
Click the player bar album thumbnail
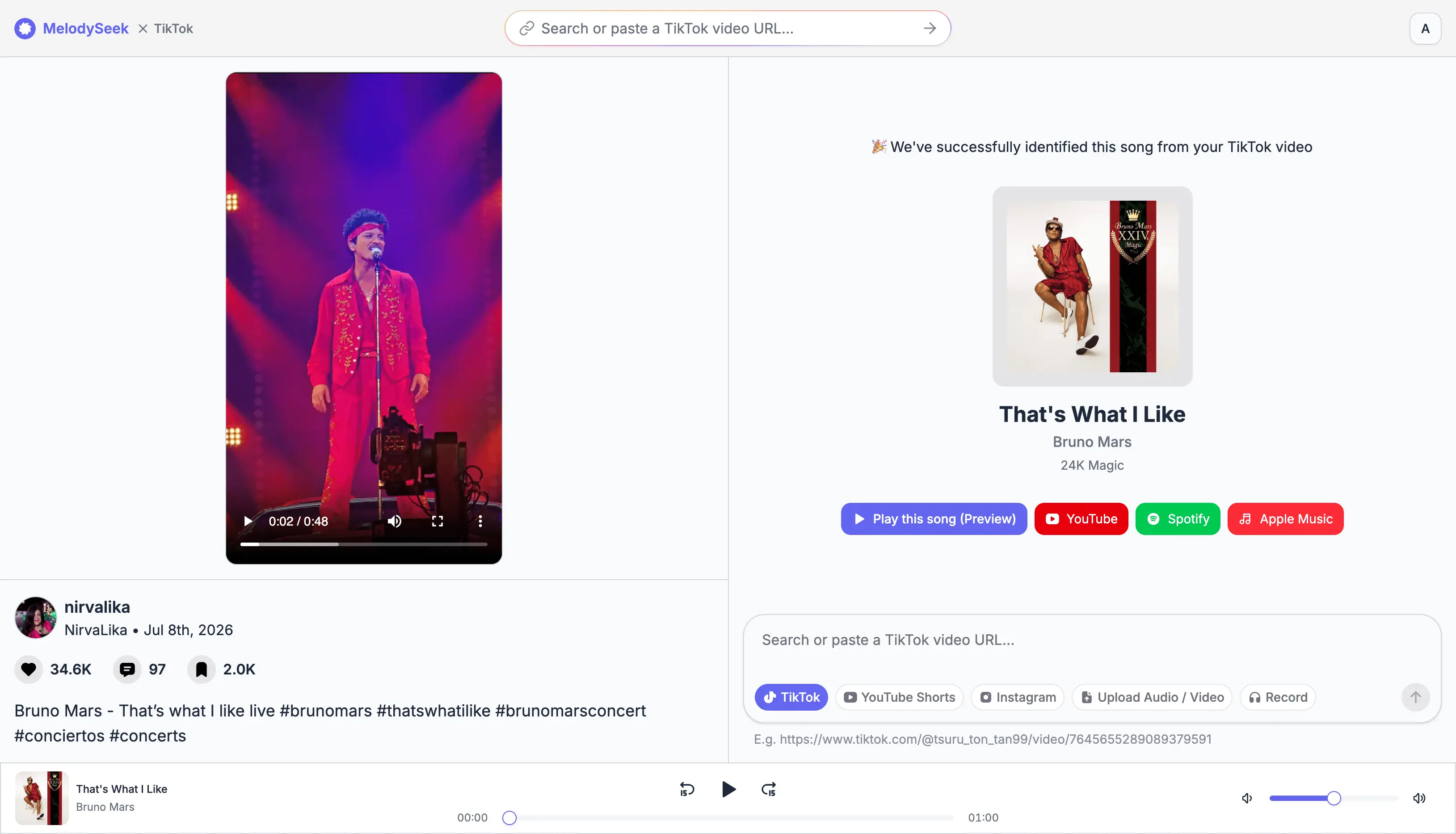pos(42,798)
